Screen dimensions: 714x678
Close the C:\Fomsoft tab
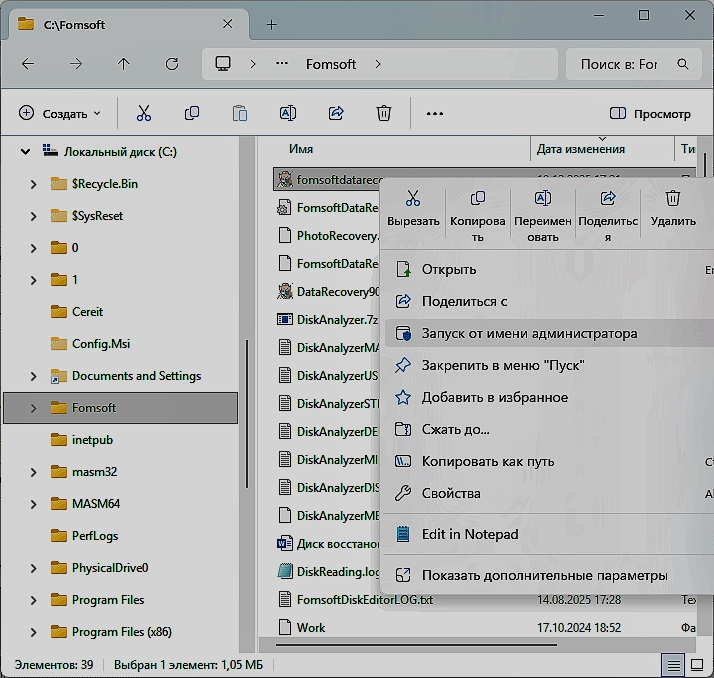[227, 24]
